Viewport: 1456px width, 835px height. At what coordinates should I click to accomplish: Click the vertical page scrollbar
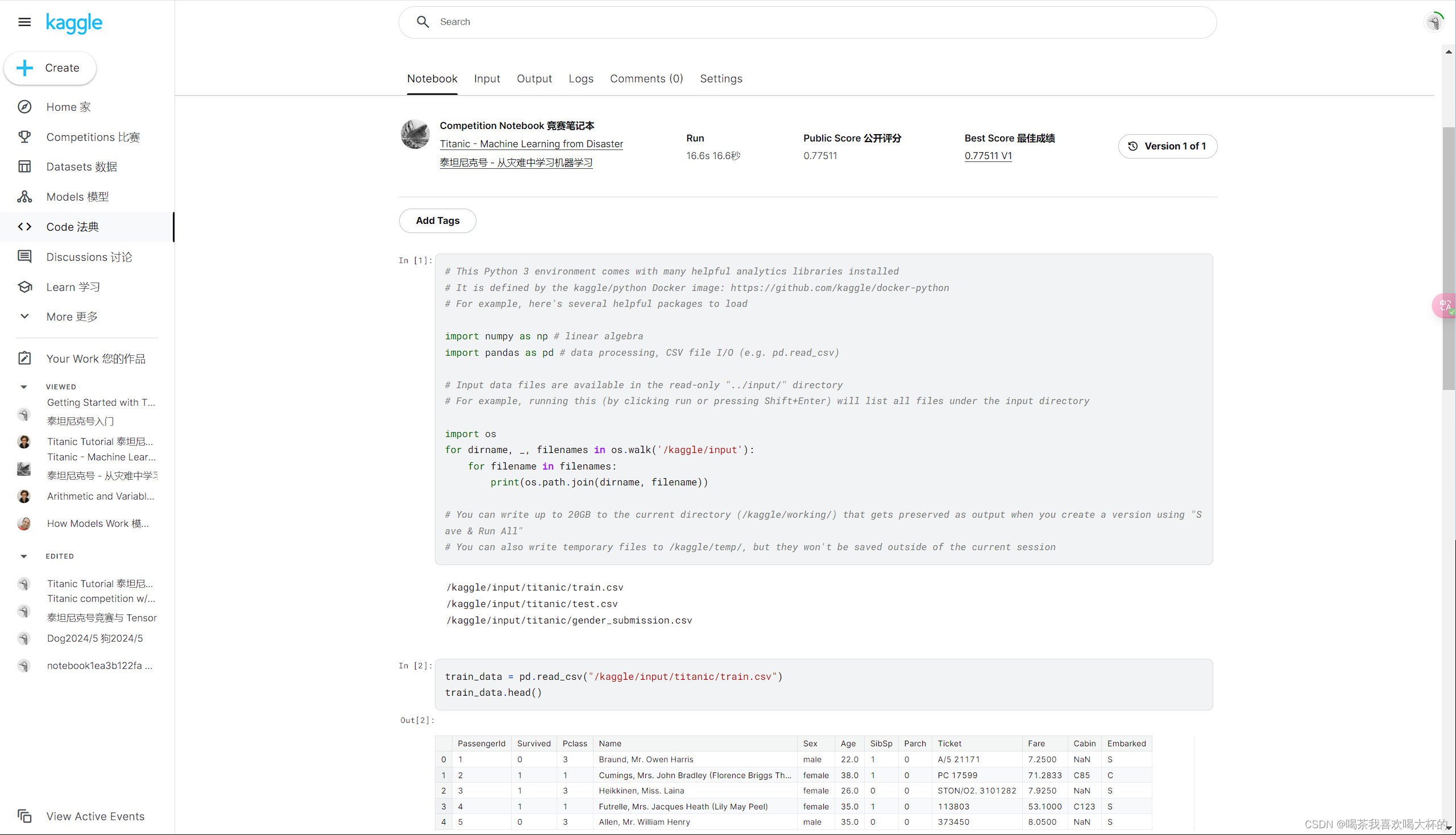[x=1448, y=258]
